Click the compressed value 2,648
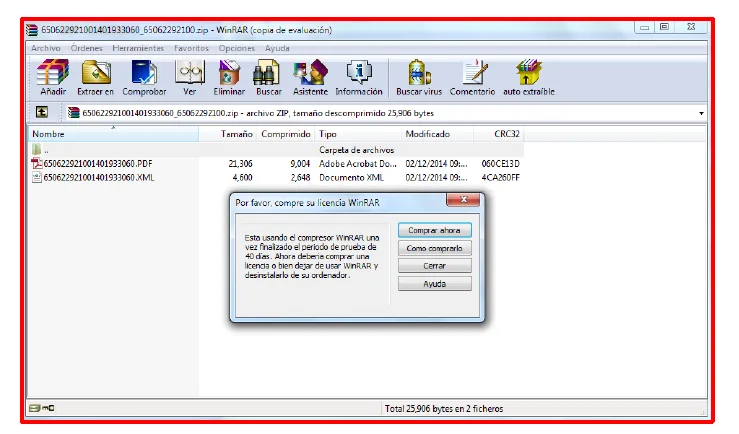This screenshot has height=434, width=739. tap(300, 178)
